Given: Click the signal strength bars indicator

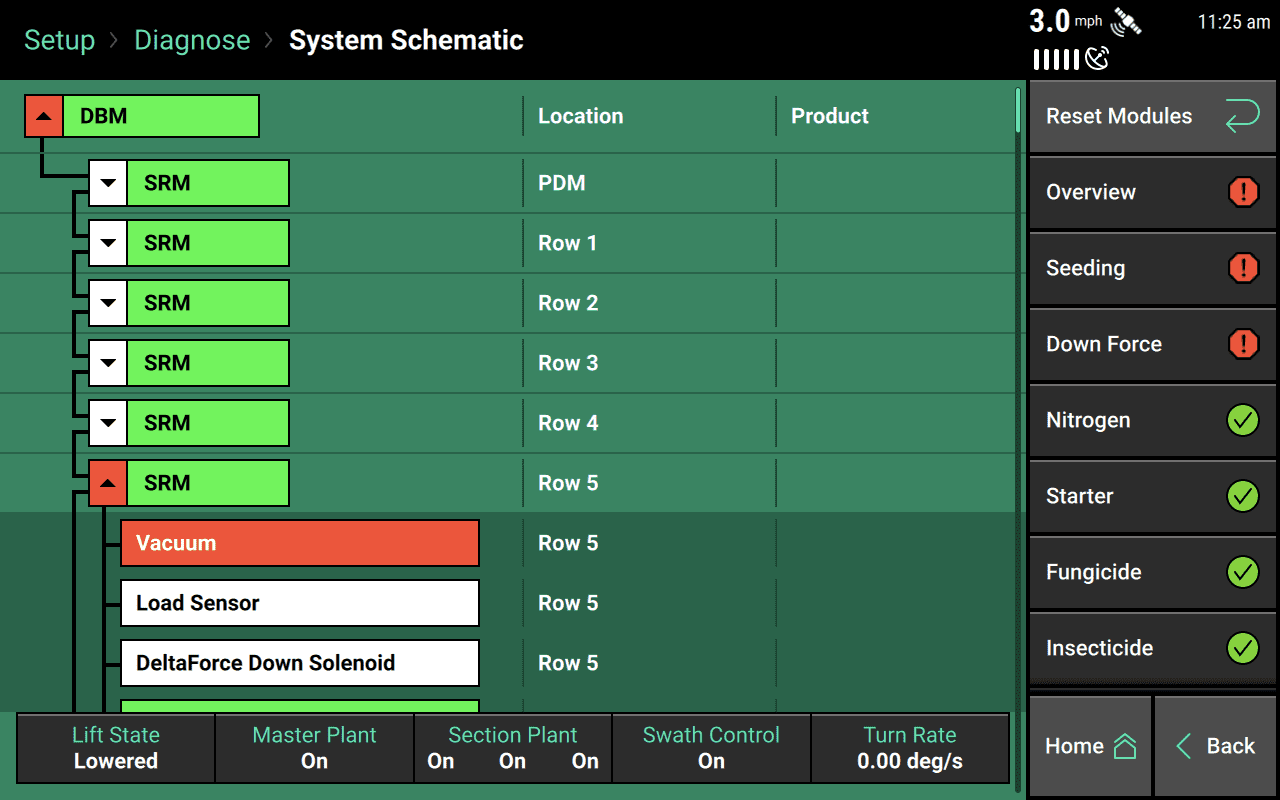Looking at the screenshot, I should coord(1056,59).
